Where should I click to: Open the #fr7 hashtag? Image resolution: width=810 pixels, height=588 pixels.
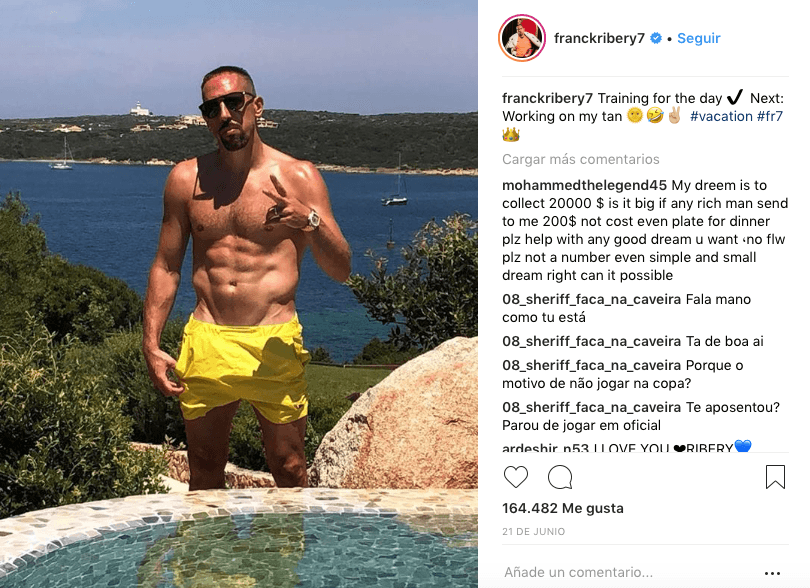click(x=770, y=116)
